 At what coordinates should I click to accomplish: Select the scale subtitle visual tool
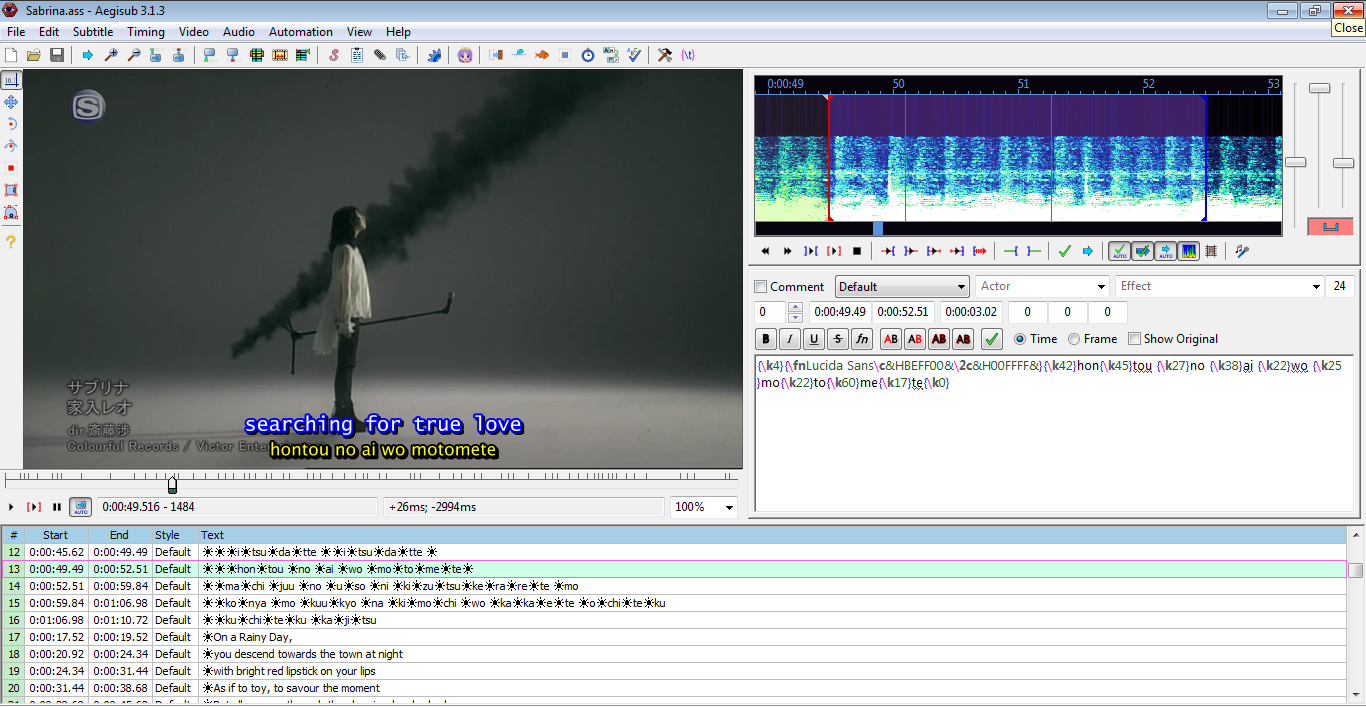tap(11, 168)
